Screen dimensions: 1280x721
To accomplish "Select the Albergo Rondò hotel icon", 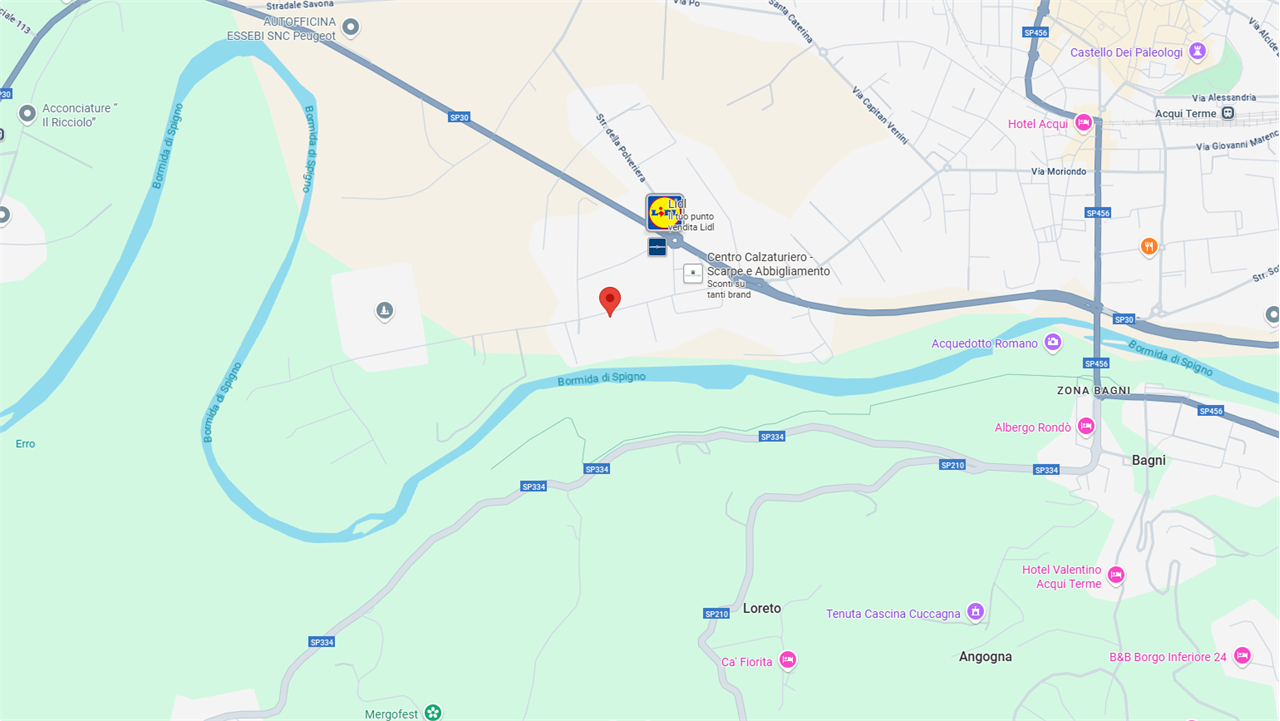I will 1086,427.
